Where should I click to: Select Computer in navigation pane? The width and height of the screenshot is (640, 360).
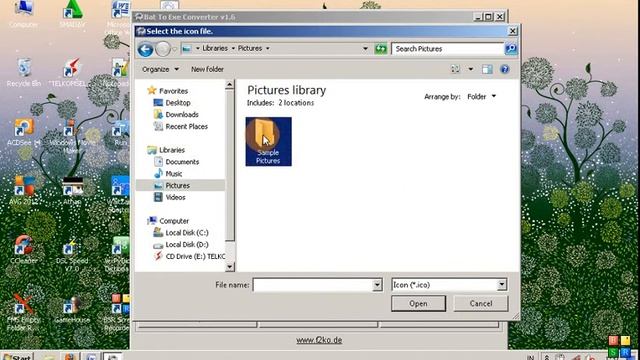click(173, 221)
